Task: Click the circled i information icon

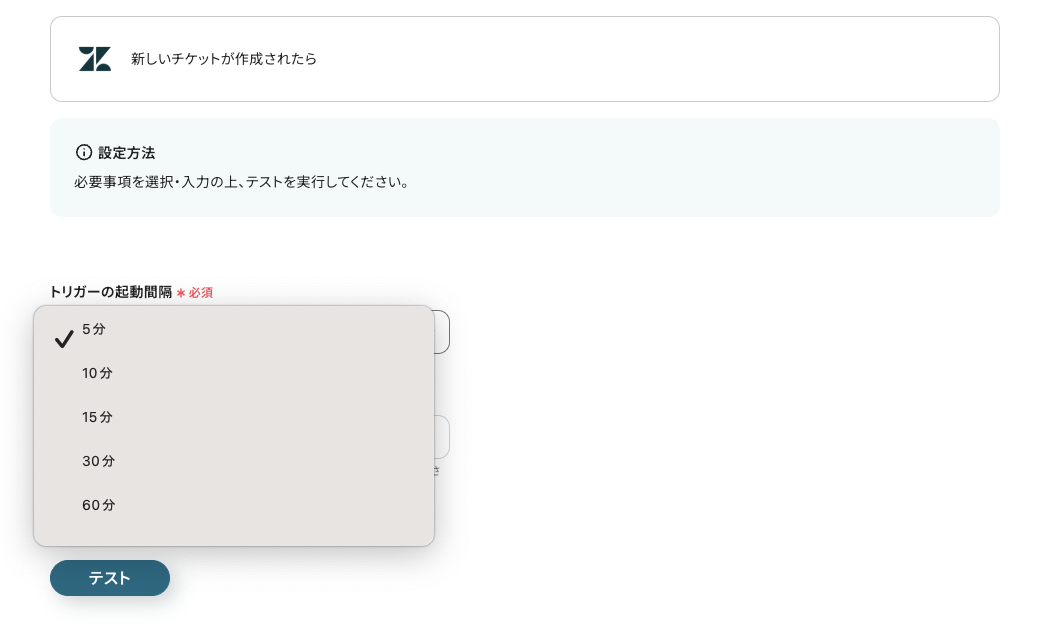Action: click(85, 152)
